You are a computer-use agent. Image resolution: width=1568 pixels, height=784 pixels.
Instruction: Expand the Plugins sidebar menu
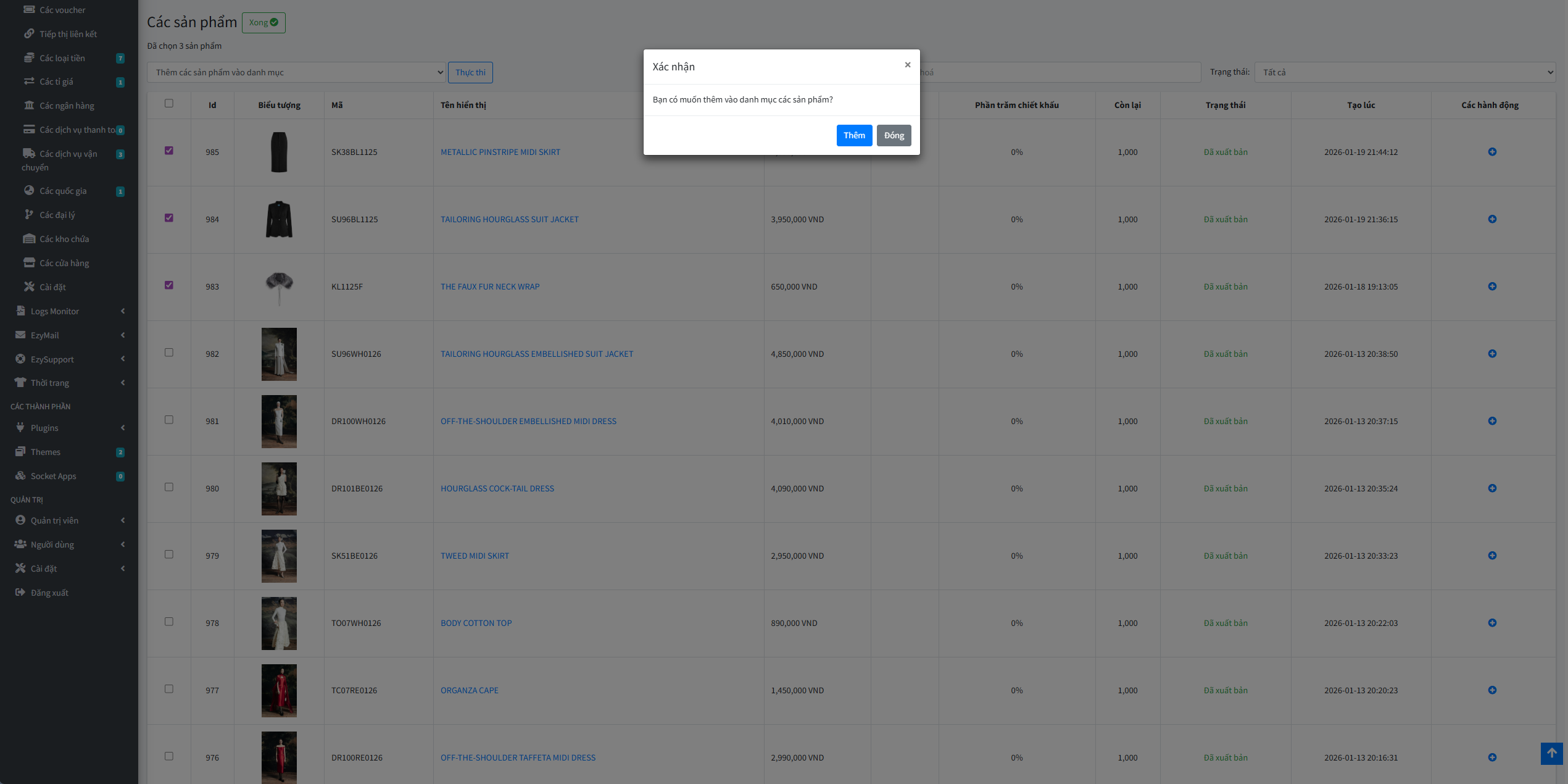pos(44,428)
